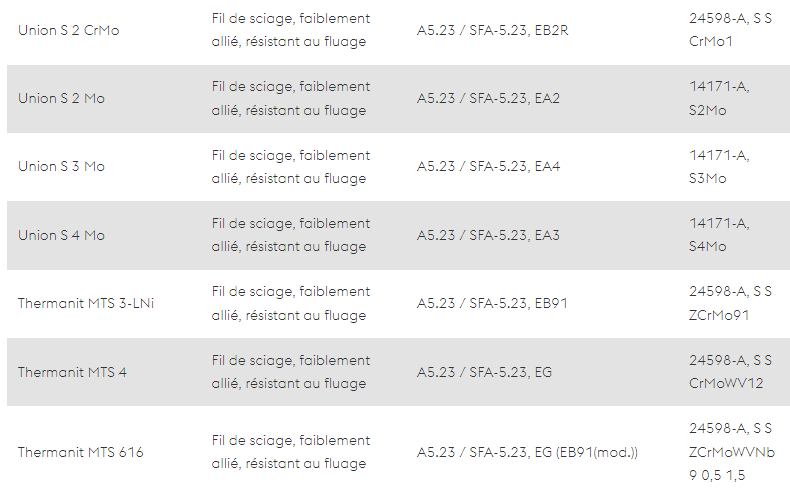Open the Union S 3 Mo entry
Viewport: 790px width, 496px height.
pyautogui.click(x=61, y=166)
